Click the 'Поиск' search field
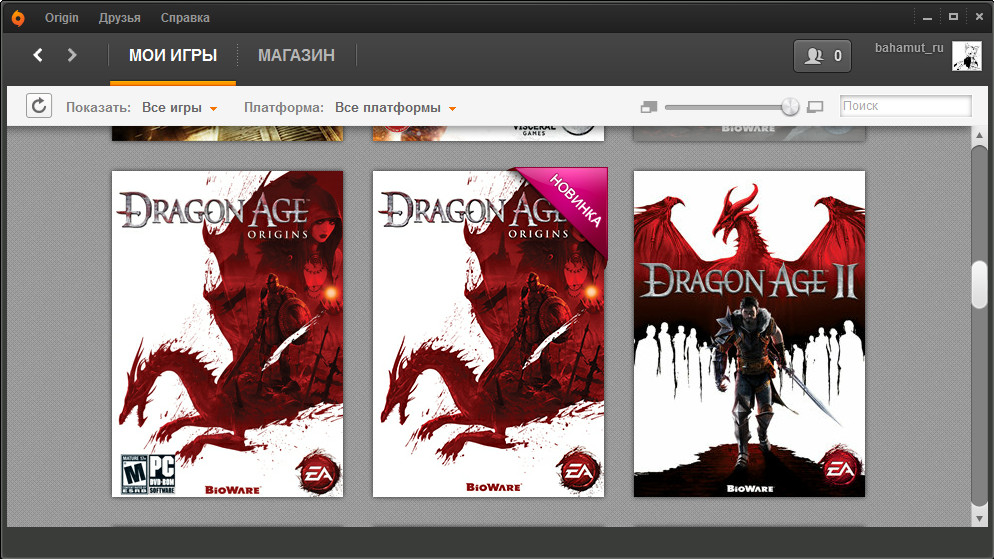 click(905, 106)
